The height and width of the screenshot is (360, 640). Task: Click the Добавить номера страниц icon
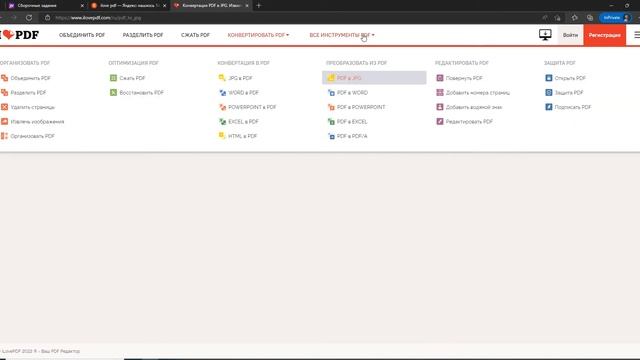(440, 93)
